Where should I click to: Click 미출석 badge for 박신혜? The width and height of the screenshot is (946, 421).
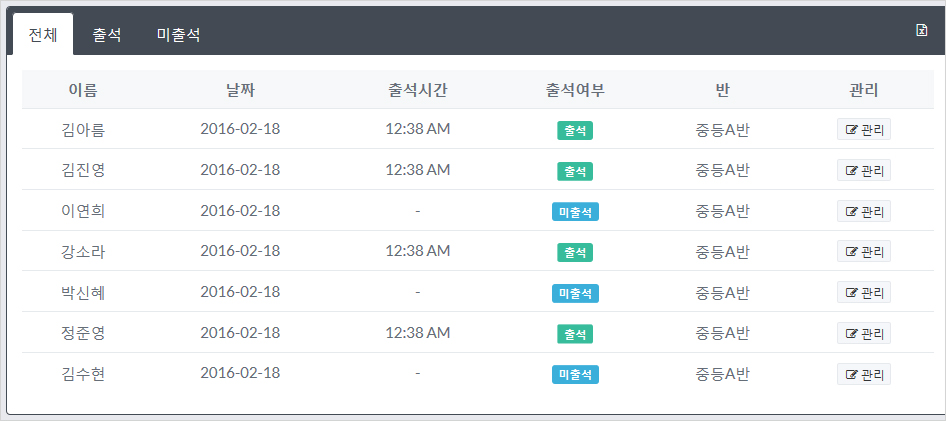pyautogui.click(x=575, y=293)
